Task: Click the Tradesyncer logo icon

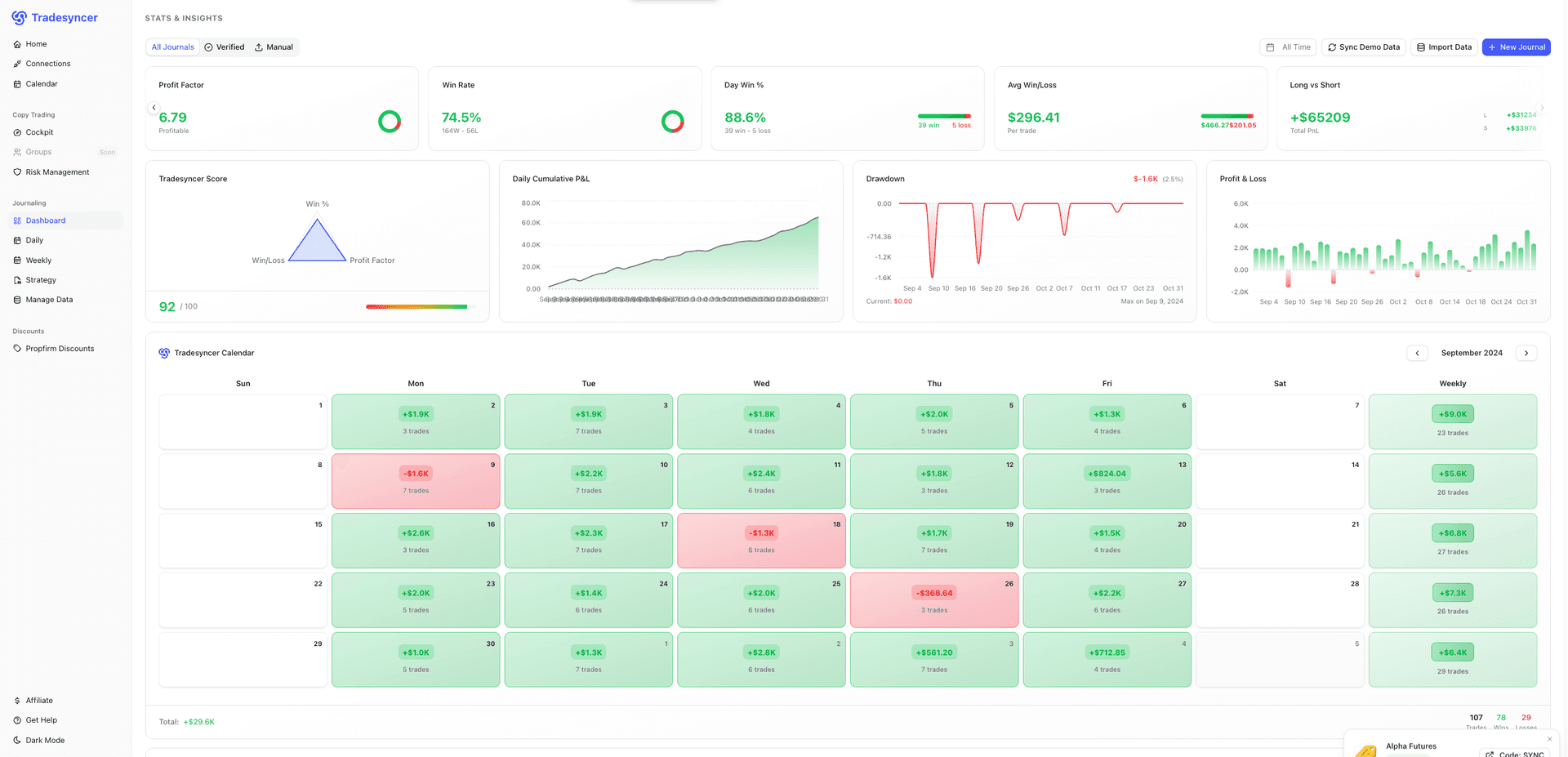Action: [x=19, y=17]
